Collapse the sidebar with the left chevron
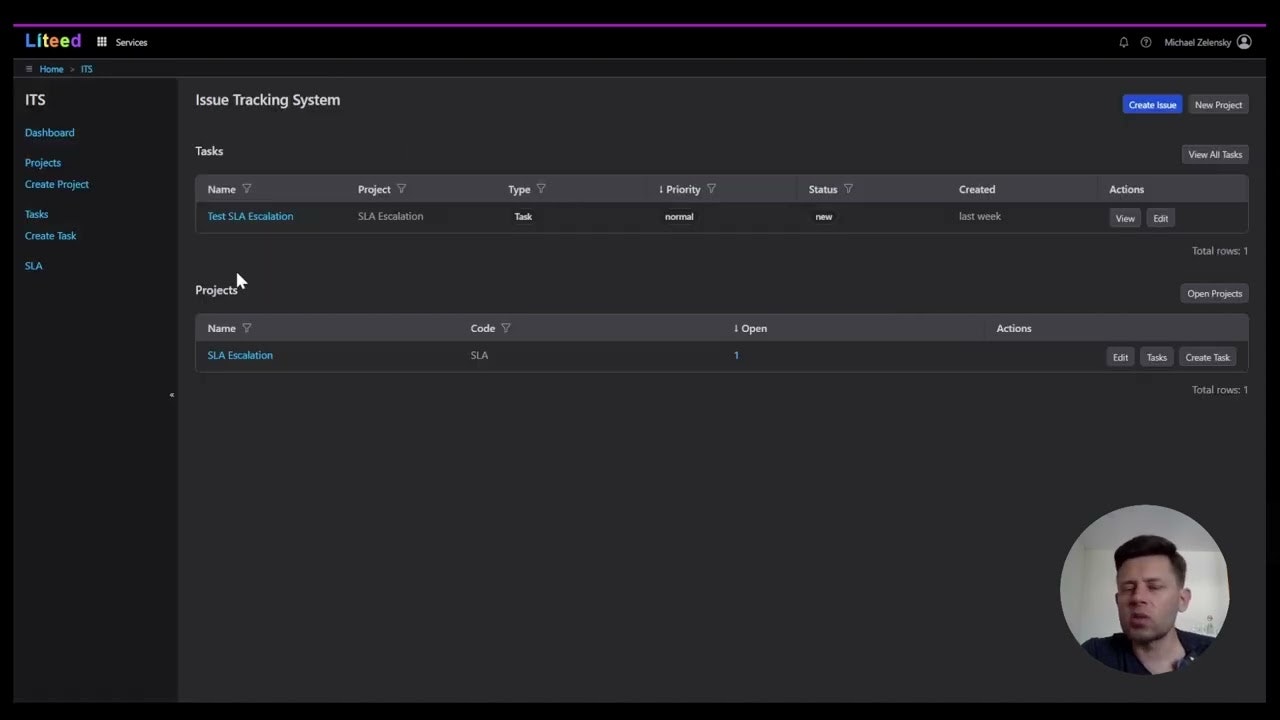The width and height of the screenshot is (1280, 720). [171, 395]
